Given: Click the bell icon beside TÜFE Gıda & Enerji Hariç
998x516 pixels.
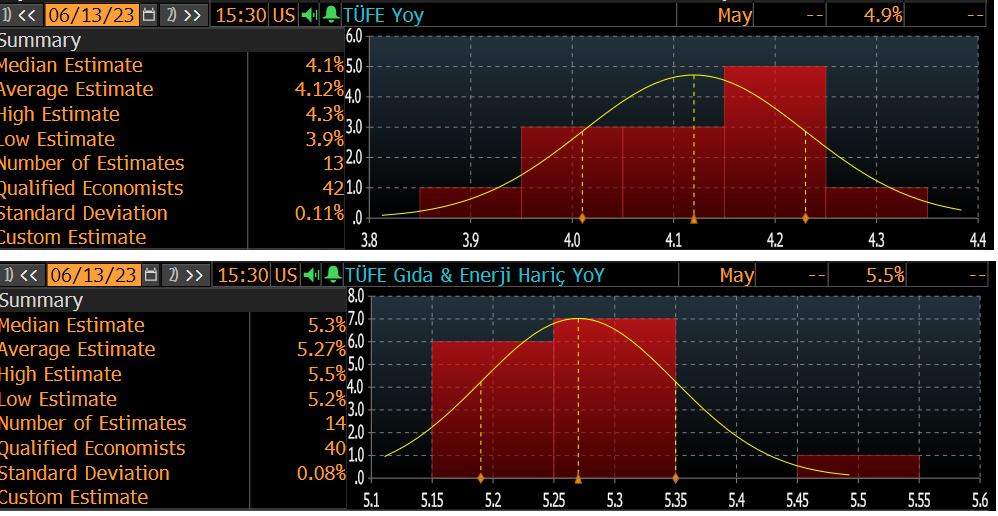Looking at the screenshot, I should pyautogui.click(x=332, y=275).
